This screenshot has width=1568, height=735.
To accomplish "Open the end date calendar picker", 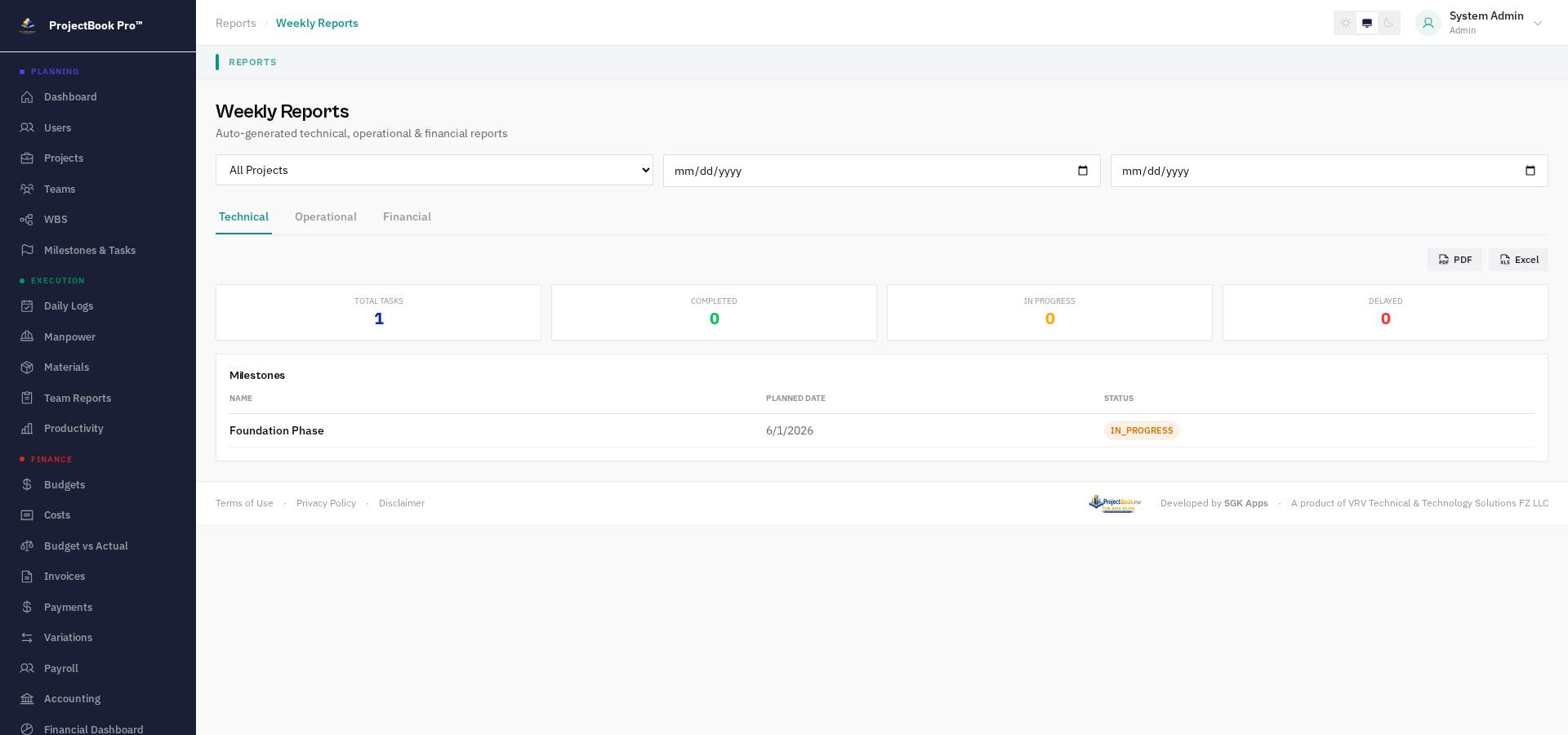I will coord(1530,171).
